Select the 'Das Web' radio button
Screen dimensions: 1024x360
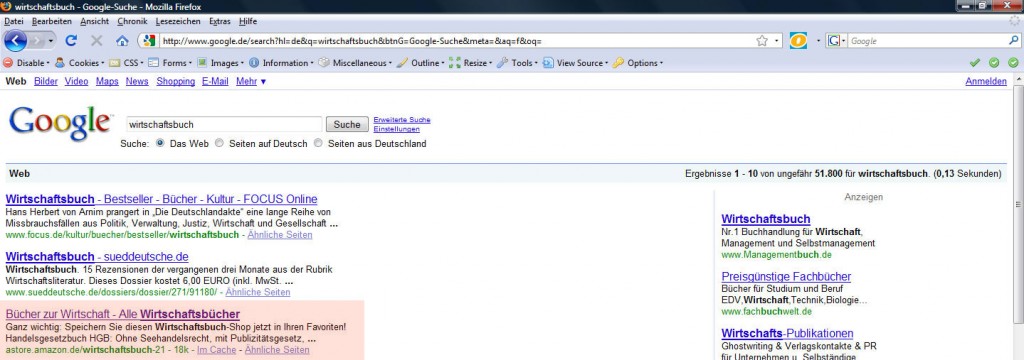pos(161,143)
